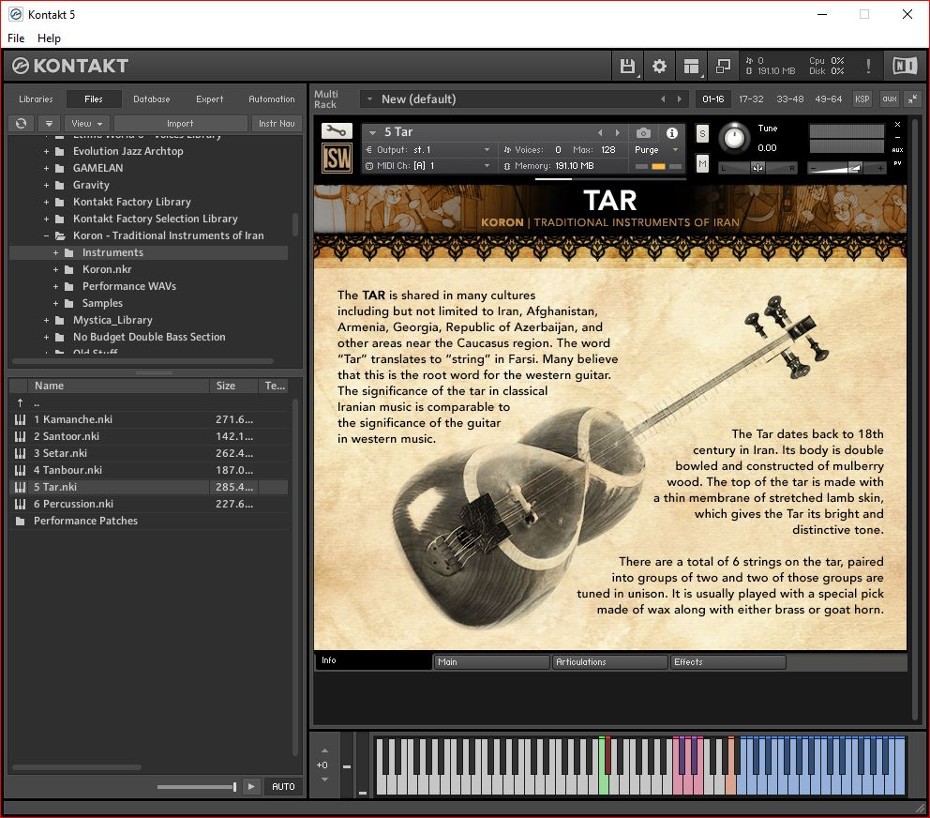Expand the Performance WAVs folder
Image resolution: width=930 pixels, height=818 pixels.
click(56, 287)
